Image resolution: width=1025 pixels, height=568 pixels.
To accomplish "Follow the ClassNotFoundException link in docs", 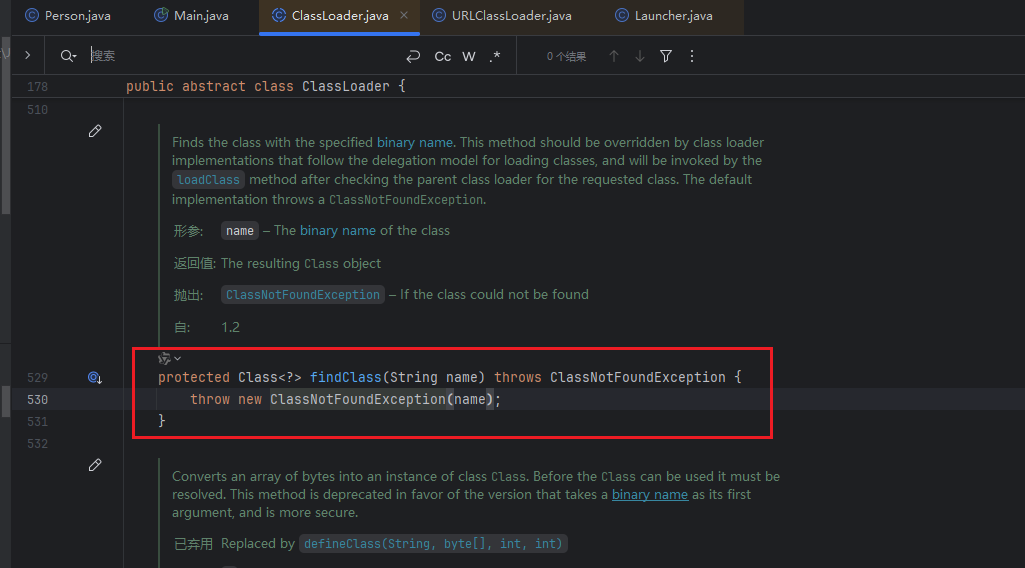I will coord(303,295).
